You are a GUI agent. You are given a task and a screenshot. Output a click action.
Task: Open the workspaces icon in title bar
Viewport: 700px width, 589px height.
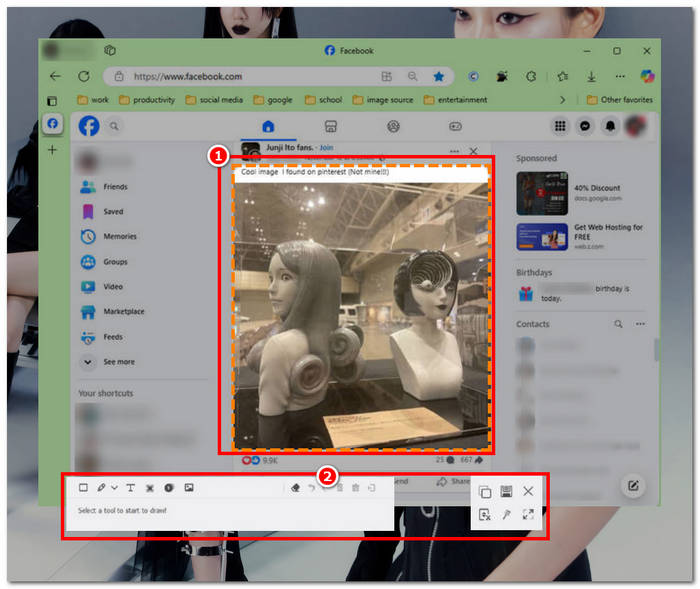[x=110, y=50]
